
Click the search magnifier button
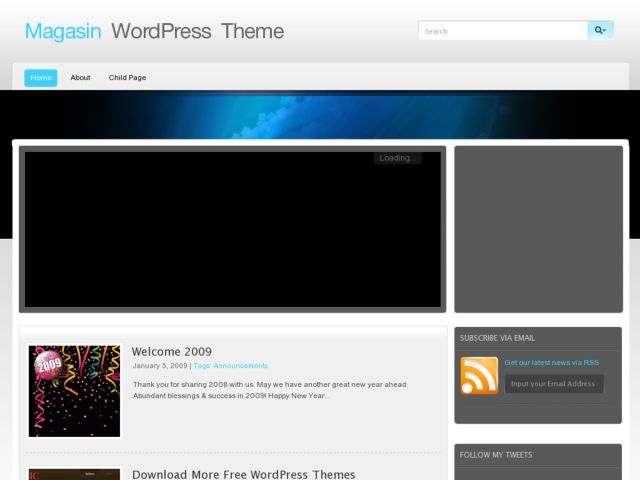[x=600, y=31]
